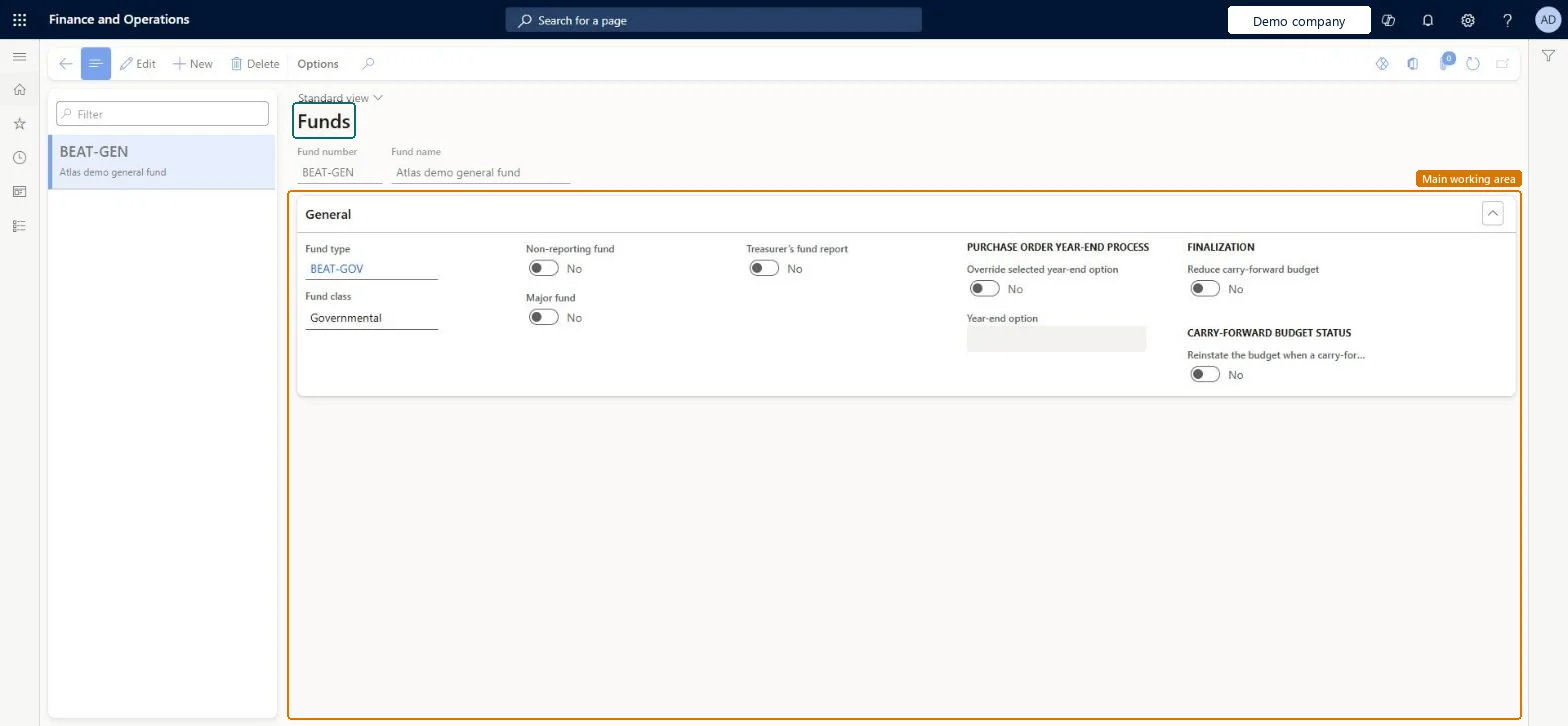The image size is (1568, 726).
Task: Open the Fund class Governmental combo box
Action: [371, 318]
